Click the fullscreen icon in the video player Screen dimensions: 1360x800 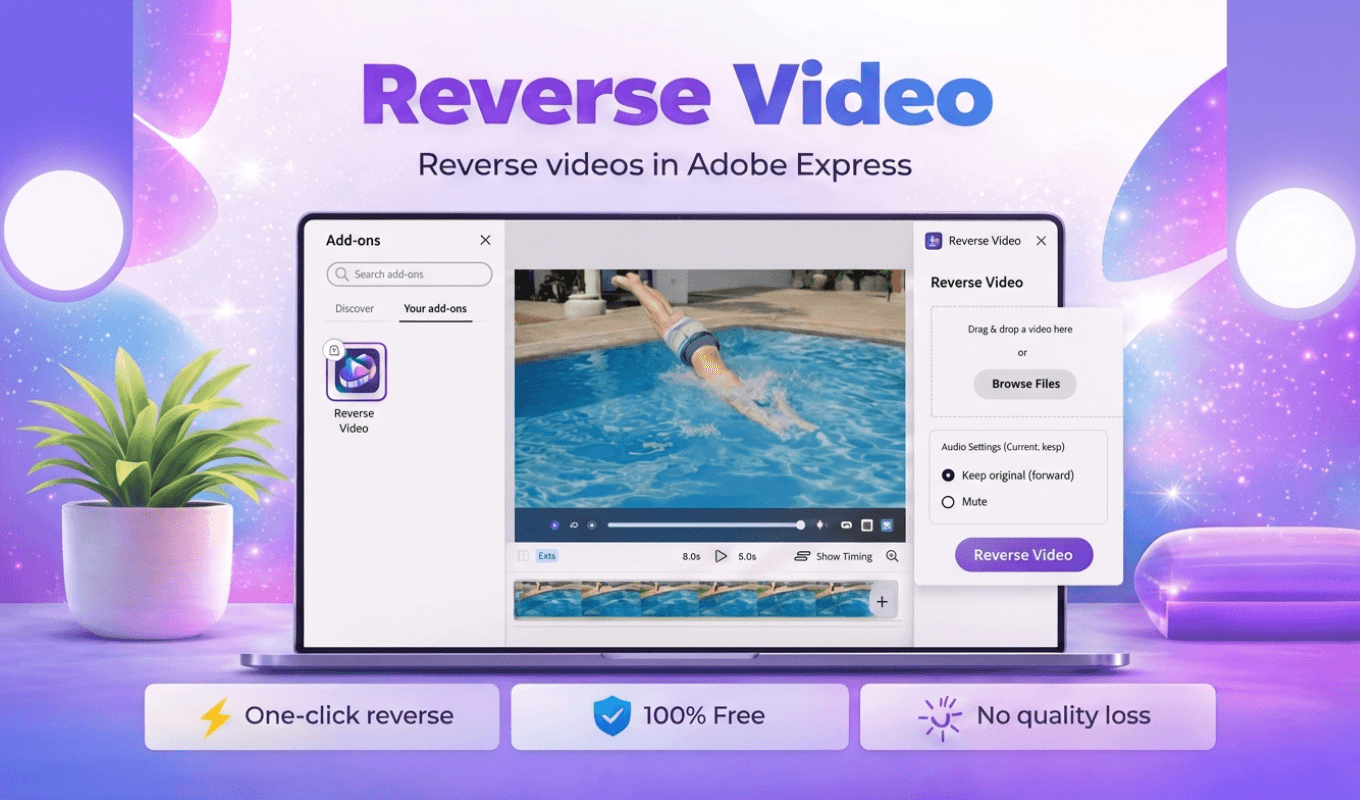pyautogui.click(x=888, y=525)
